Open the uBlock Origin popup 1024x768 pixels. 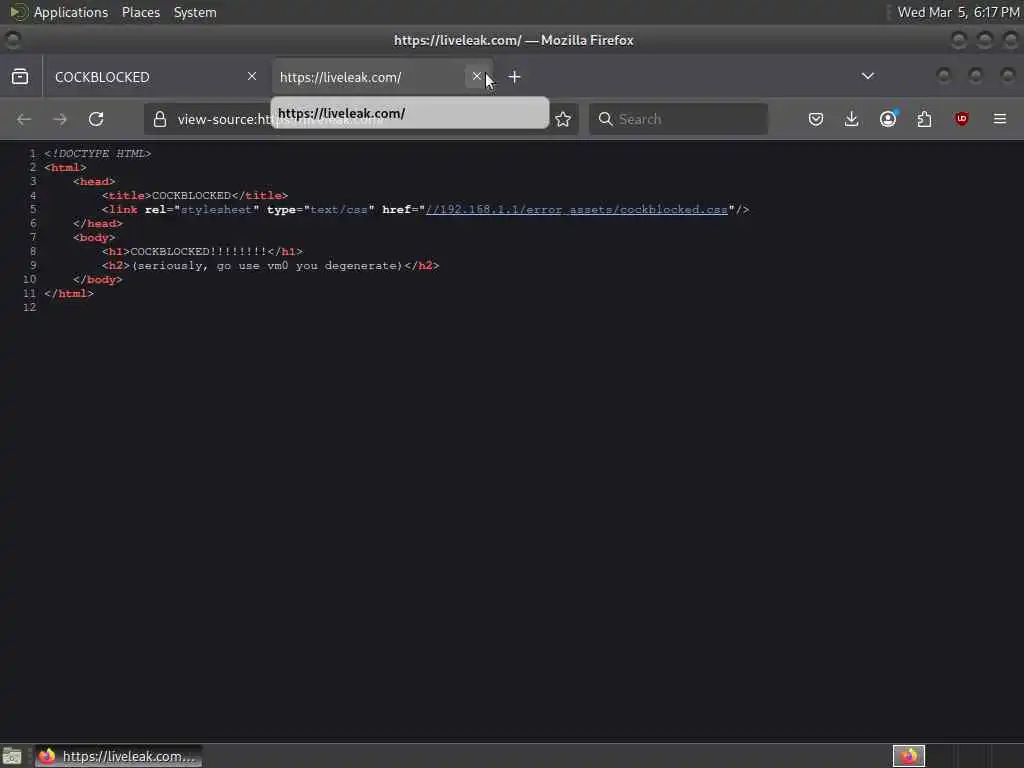tap(961, 120)
